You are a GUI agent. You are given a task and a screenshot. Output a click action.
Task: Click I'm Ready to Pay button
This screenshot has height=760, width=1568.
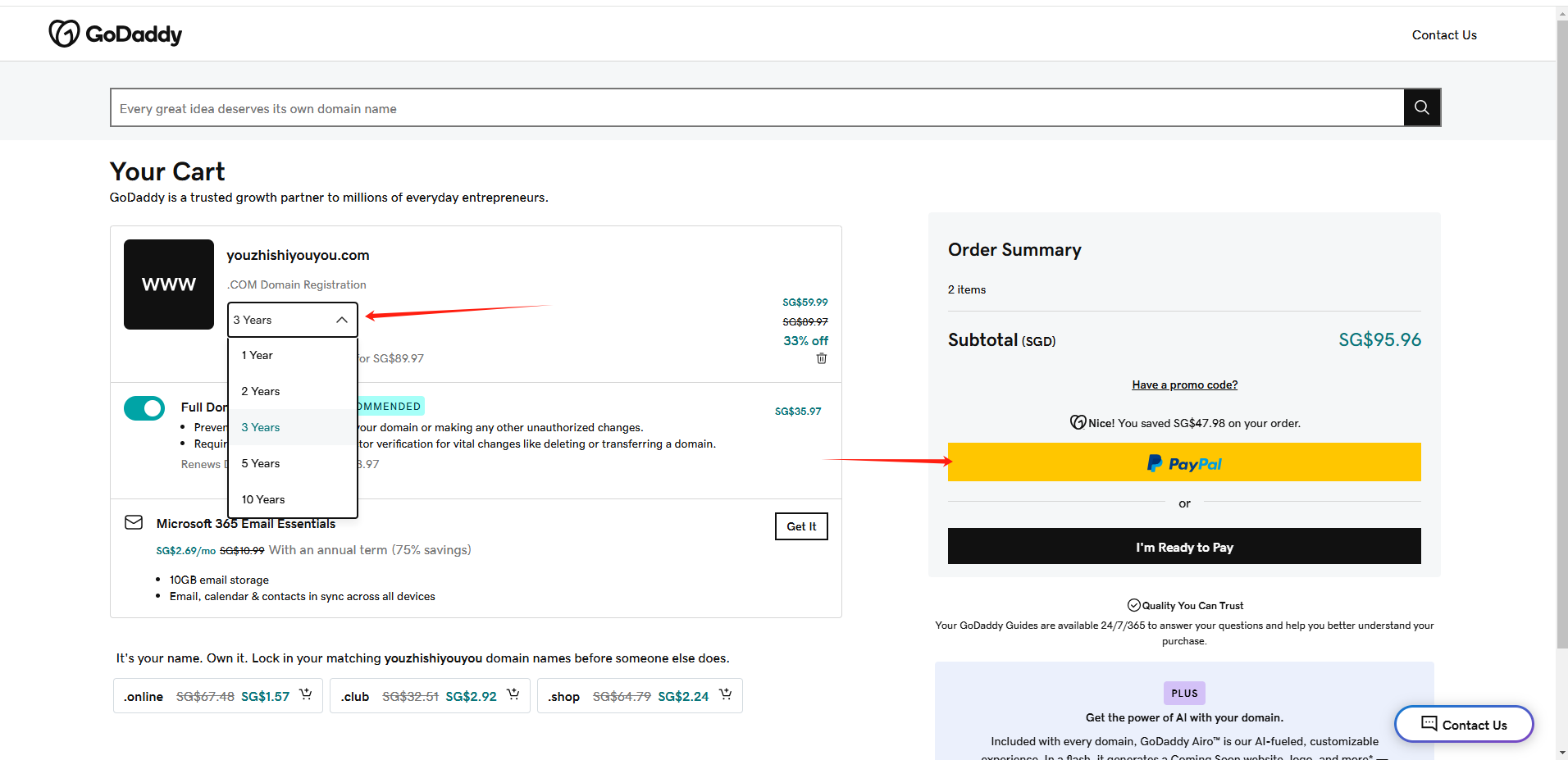coord(1184,546)
